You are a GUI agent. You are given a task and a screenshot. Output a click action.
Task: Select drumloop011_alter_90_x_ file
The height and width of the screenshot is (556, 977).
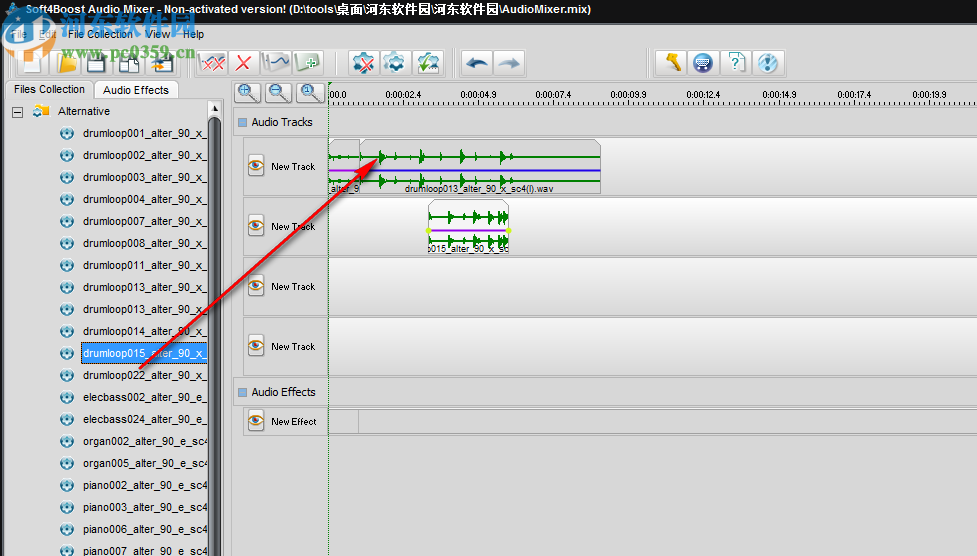coord(144,265)
